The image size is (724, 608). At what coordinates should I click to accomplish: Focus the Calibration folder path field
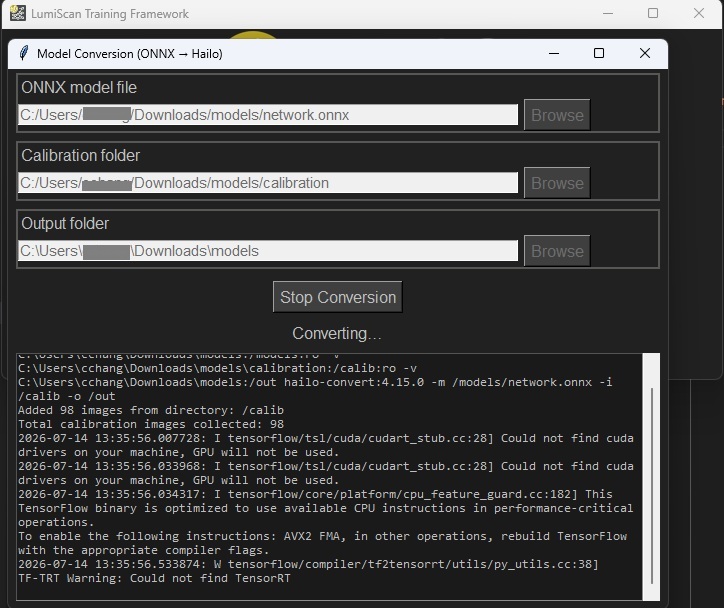pyautogui.click(x=268, y=183)
